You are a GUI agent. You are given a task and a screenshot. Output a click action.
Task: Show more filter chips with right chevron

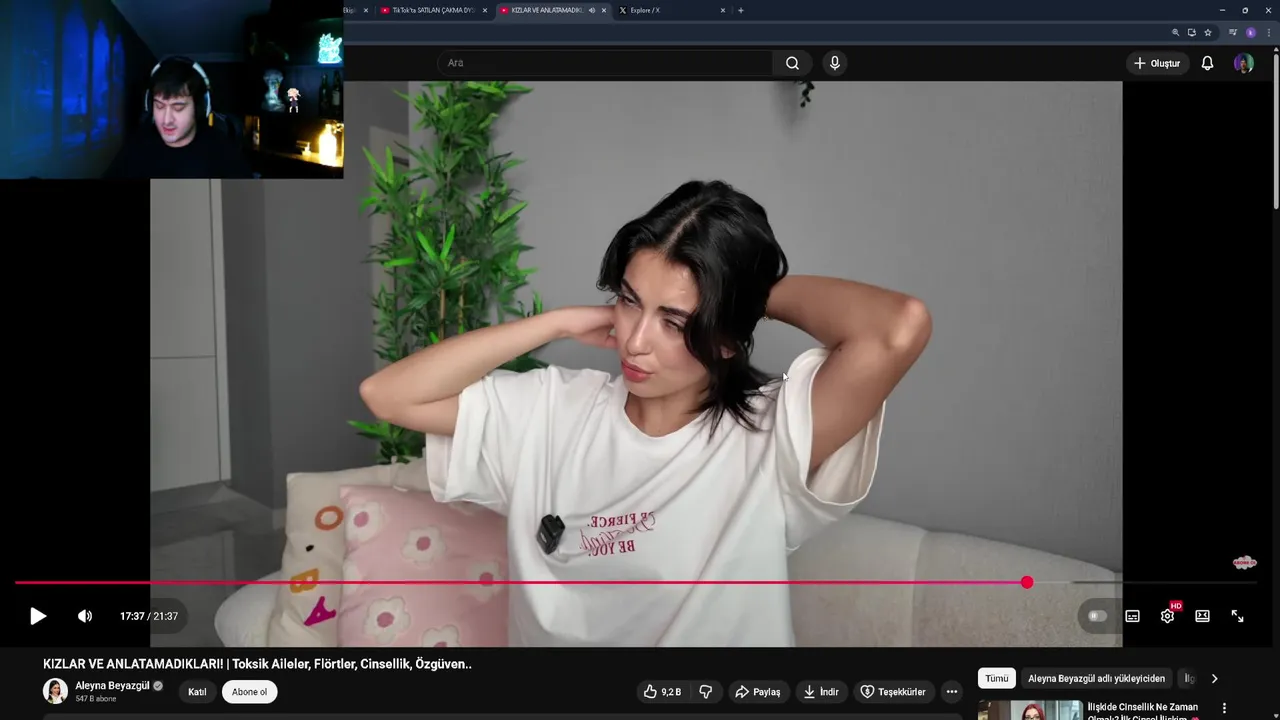tap(1214, 678)
